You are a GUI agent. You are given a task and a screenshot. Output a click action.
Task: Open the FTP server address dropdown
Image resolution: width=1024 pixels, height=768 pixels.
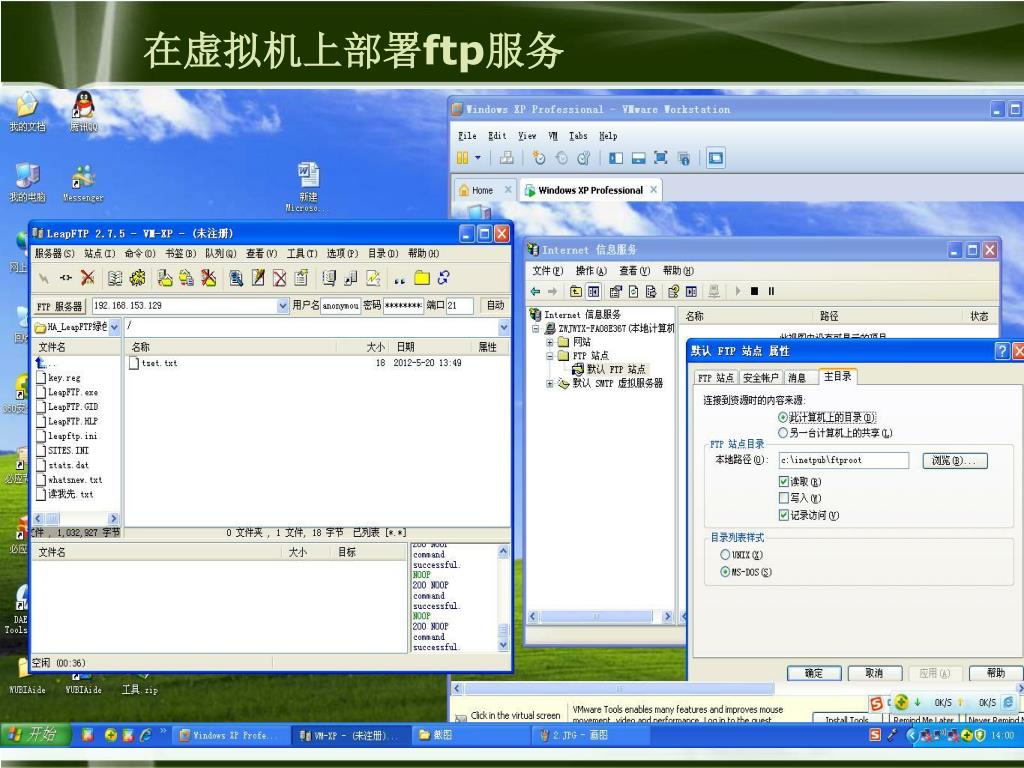tap(282, 306)
